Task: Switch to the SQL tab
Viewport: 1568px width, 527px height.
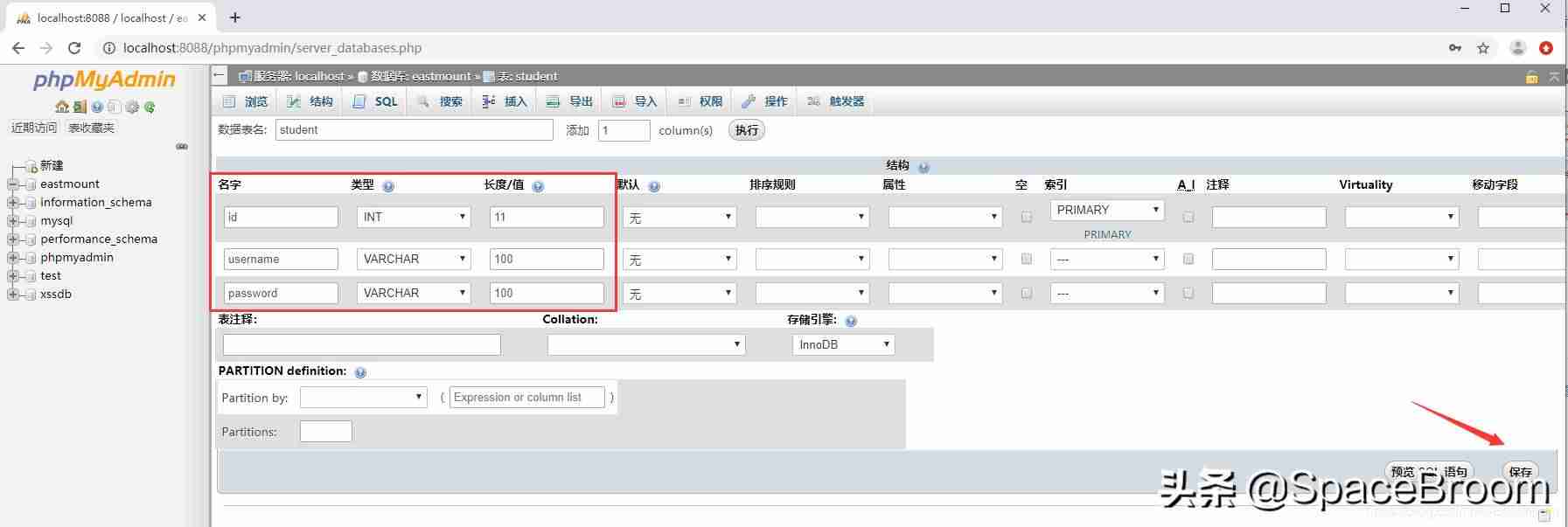Action: pos(375,101)
